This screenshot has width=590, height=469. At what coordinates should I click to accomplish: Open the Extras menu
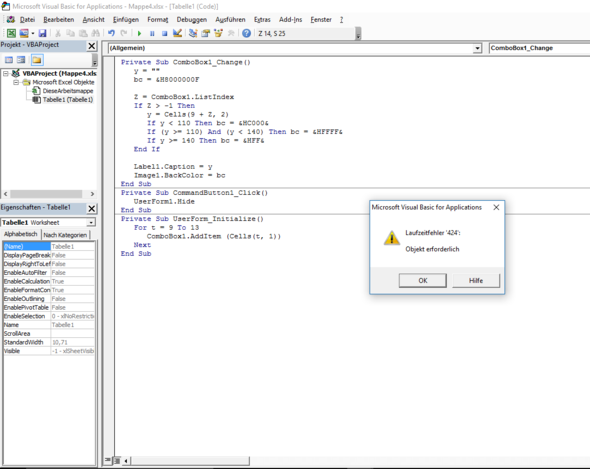click(x=262, y=20)
